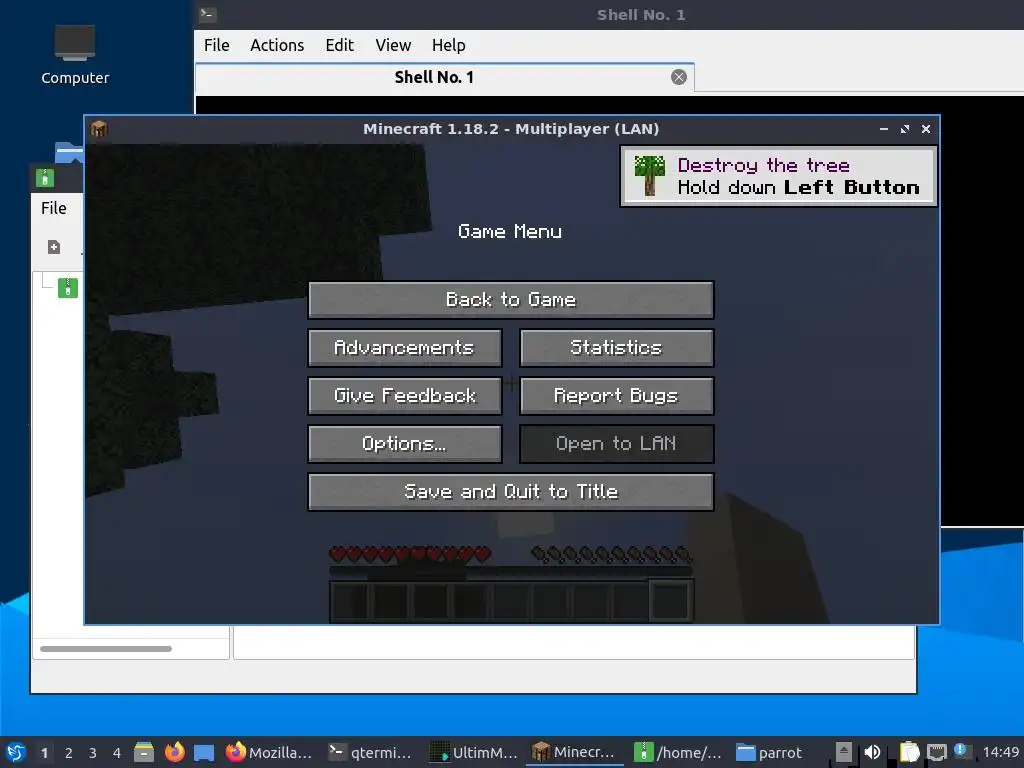This screenshot has height=768, width=1024.
Task: Open Help menu in Shell window
Action: [449, 45]
